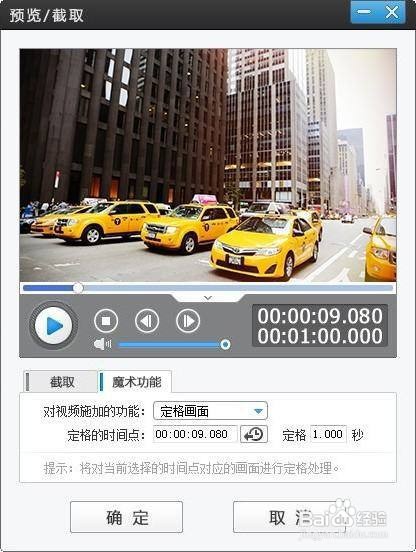This screenshot has height=552, width=416.
Task: Collapse the player controls chevron
Action: (x=208, y=298)
